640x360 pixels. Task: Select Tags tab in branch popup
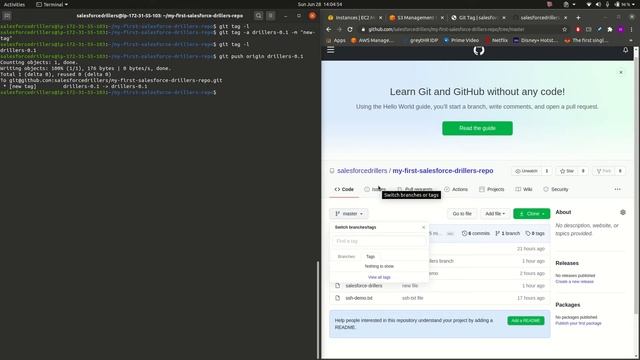[x=370, y=256]
